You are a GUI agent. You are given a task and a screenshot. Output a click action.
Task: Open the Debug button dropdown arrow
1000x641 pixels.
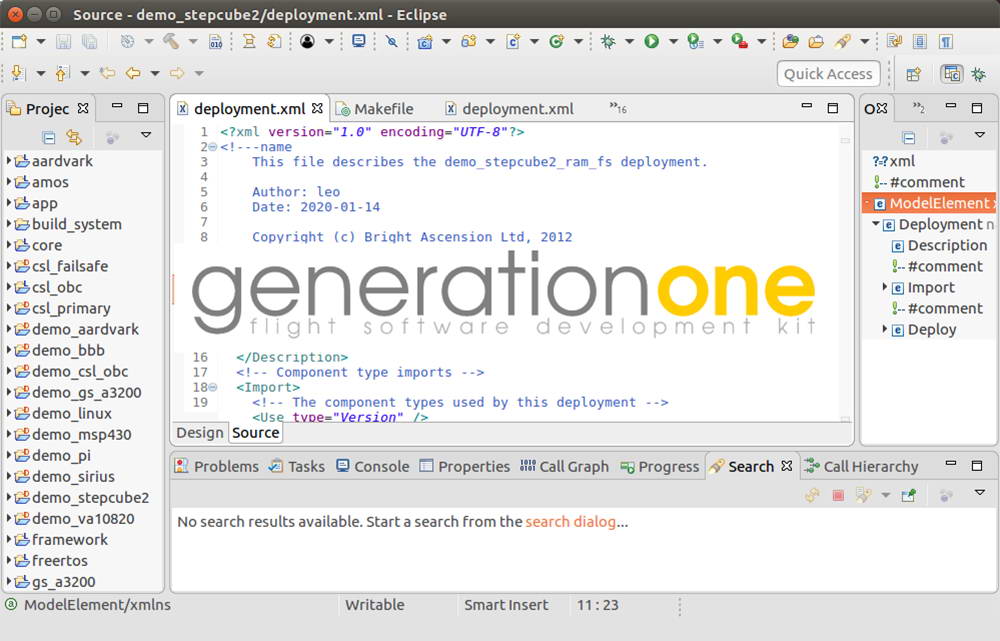(x=629, y=42)
